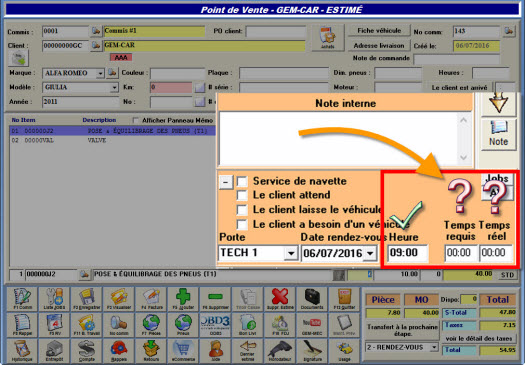Open the OBD3 tool icon
Viewport: 525px width, 365px height.
click(x=215, y=325)
